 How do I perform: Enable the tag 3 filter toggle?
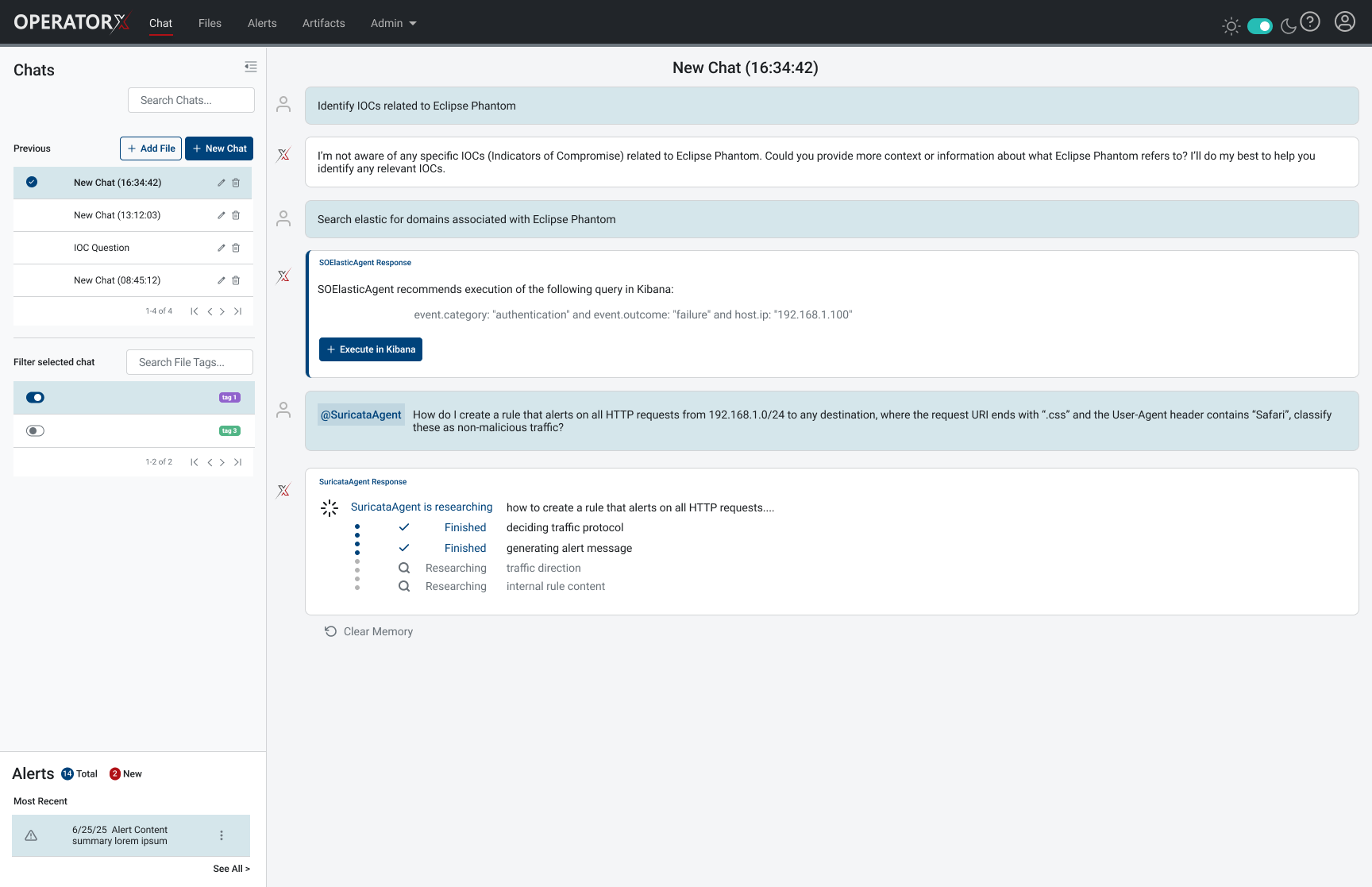[36, 431]
